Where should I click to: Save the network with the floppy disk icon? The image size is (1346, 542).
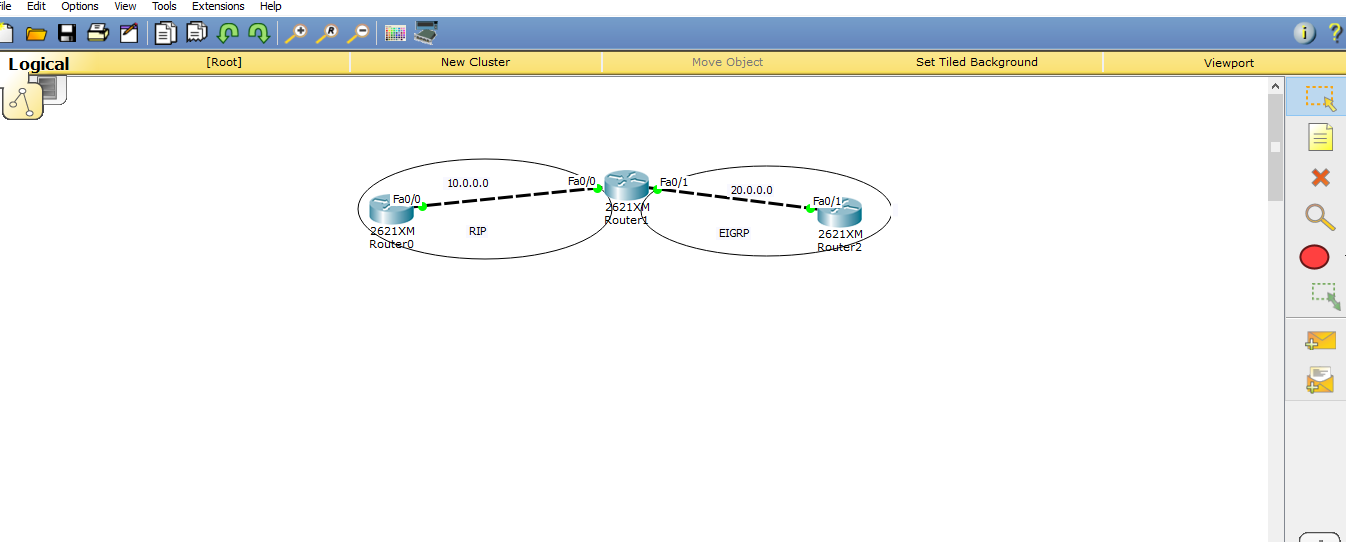(x=67, y=33)
